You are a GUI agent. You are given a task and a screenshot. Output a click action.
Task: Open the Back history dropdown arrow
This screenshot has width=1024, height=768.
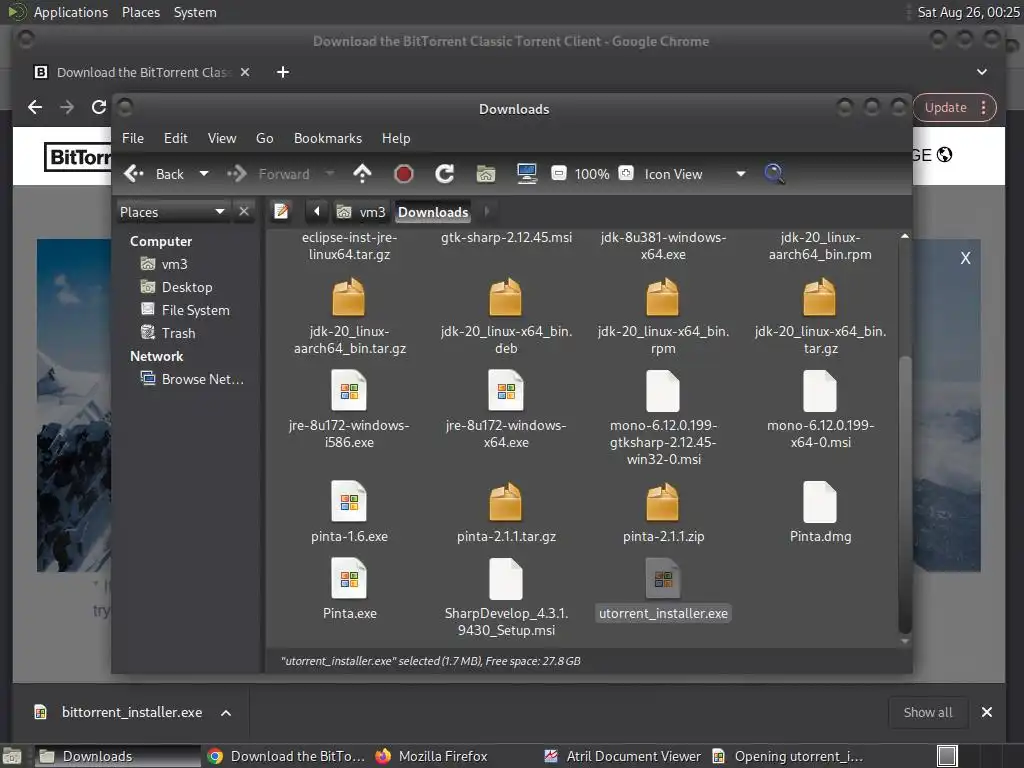(x=204, y=174)
